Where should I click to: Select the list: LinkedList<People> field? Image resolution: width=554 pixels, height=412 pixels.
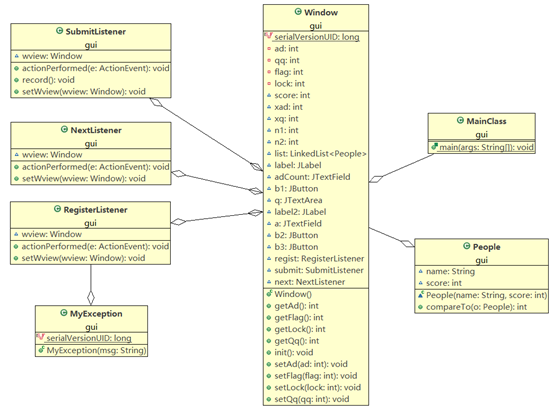(x=320, y=154)
